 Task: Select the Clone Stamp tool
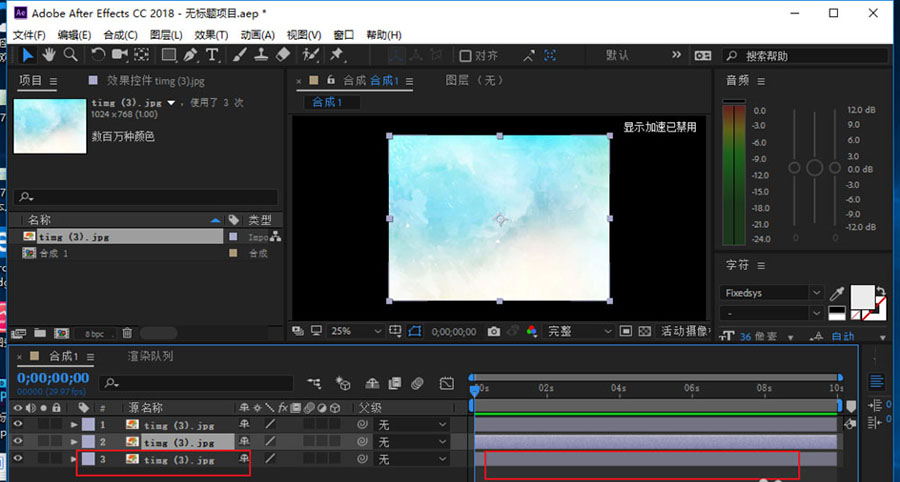tap(261, 55)
